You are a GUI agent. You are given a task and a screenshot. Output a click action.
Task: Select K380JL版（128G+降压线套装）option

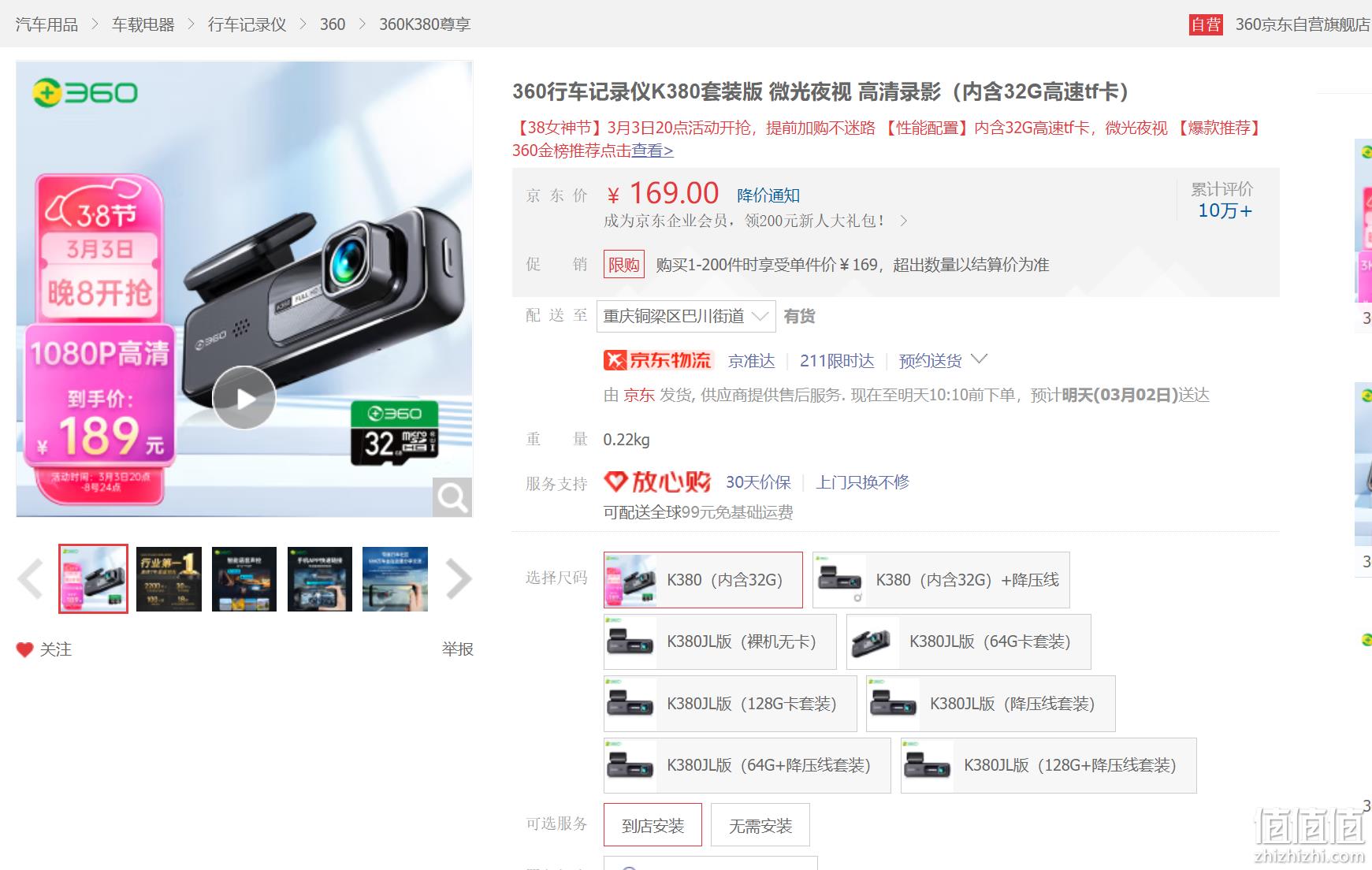point(1049,765)
